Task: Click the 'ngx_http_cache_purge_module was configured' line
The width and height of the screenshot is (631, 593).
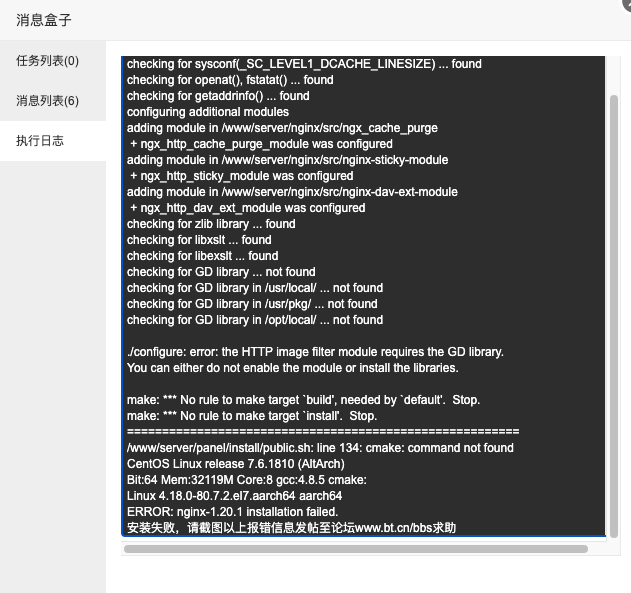Action: (x=261, y=144)
